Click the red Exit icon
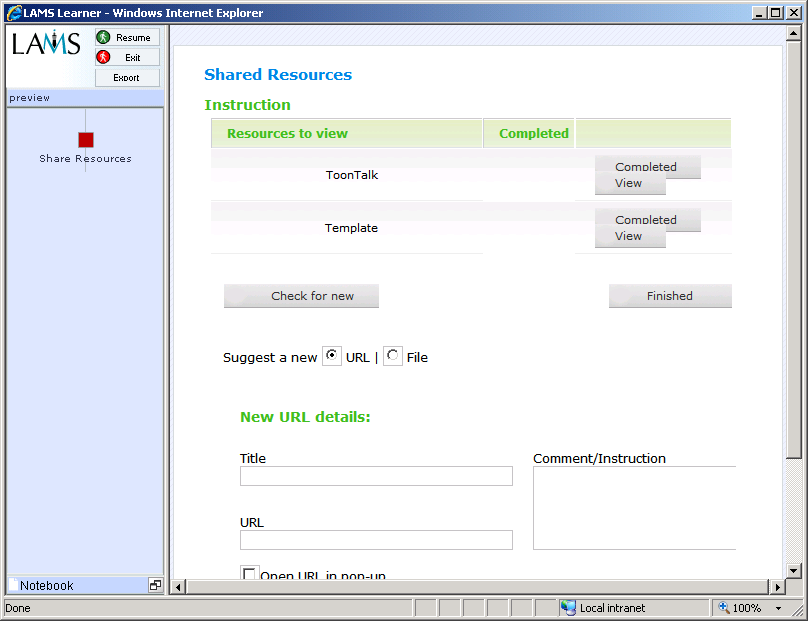The image size is (808, 621). click(x=103, y=57)
